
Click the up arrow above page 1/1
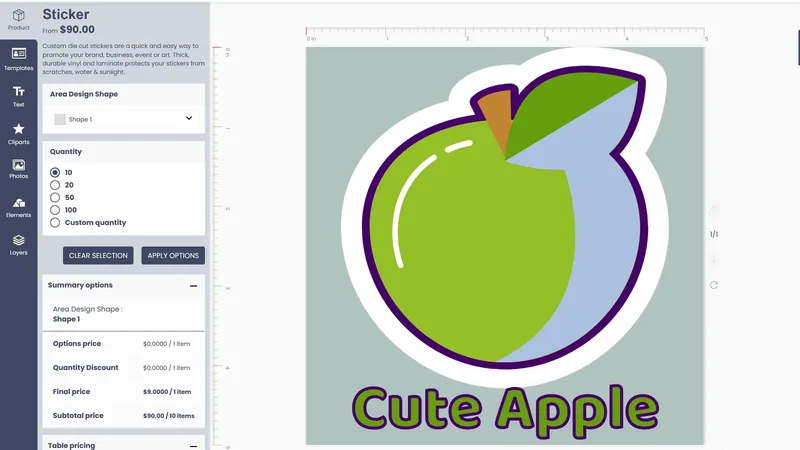[x=714, y=209]
